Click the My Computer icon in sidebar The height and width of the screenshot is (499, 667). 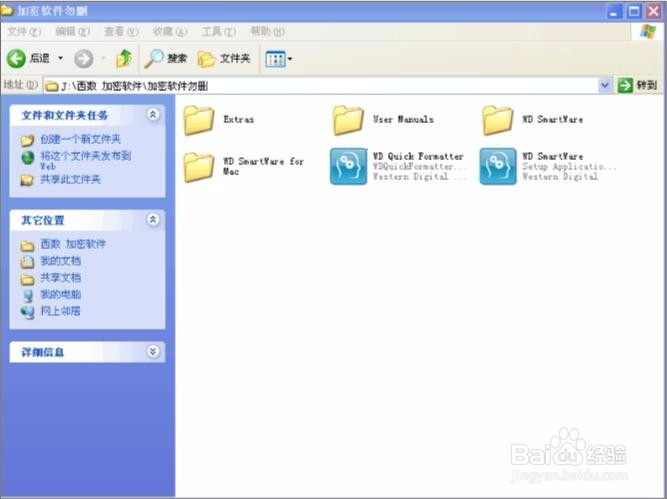pos(28,295)
